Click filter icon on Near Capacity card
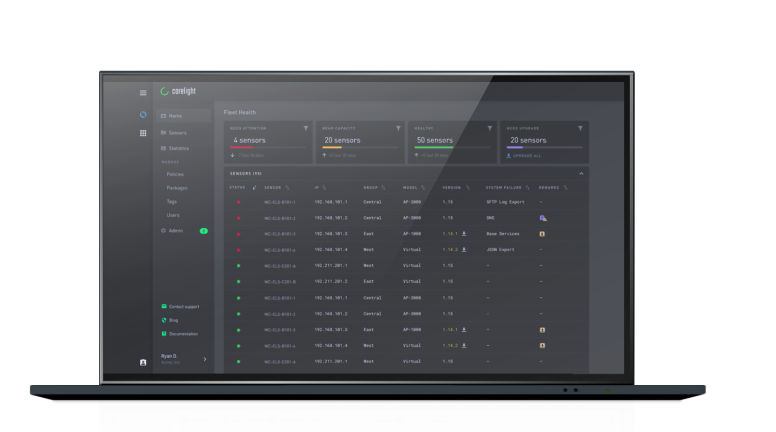 tap(398, 129)
